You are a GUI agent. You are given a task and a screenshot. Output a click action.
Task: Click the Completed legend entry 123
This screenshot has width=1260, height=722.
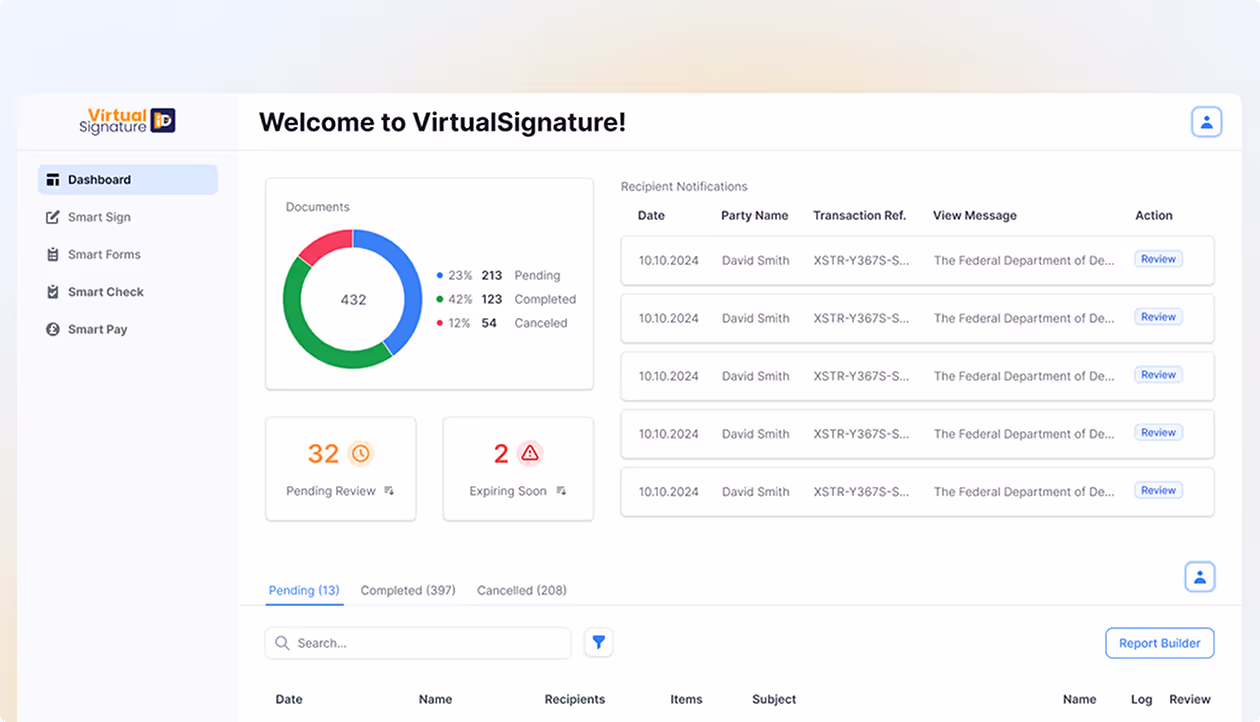coord(506,299)
